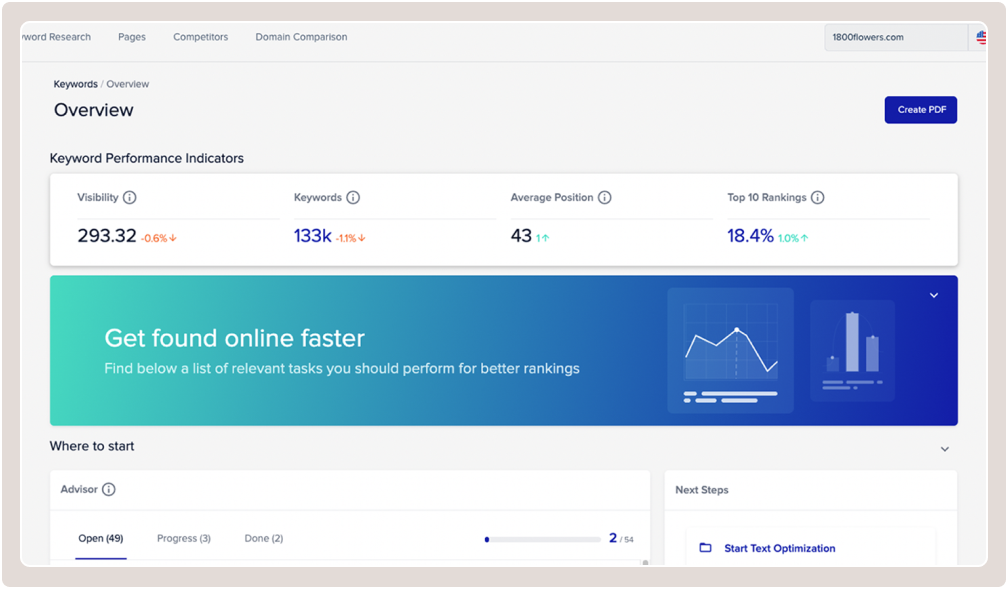Click the folder icon beside Start Text Optimization
Image resolution: width=1008 pixels, height=589 pixels.
(705, 548)
